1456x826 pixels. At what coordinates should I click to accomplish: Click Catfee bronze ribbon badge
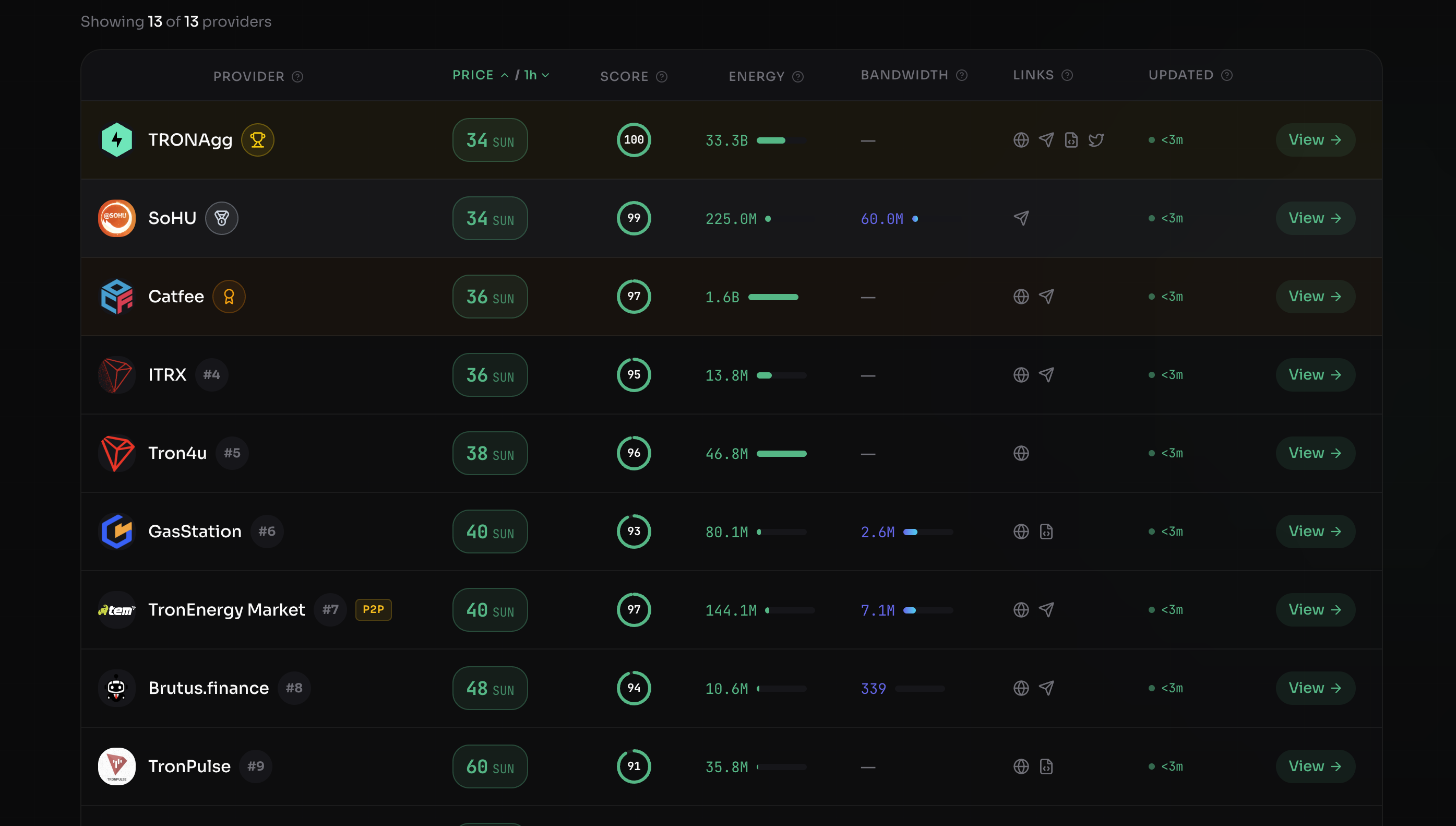[229, 296]
